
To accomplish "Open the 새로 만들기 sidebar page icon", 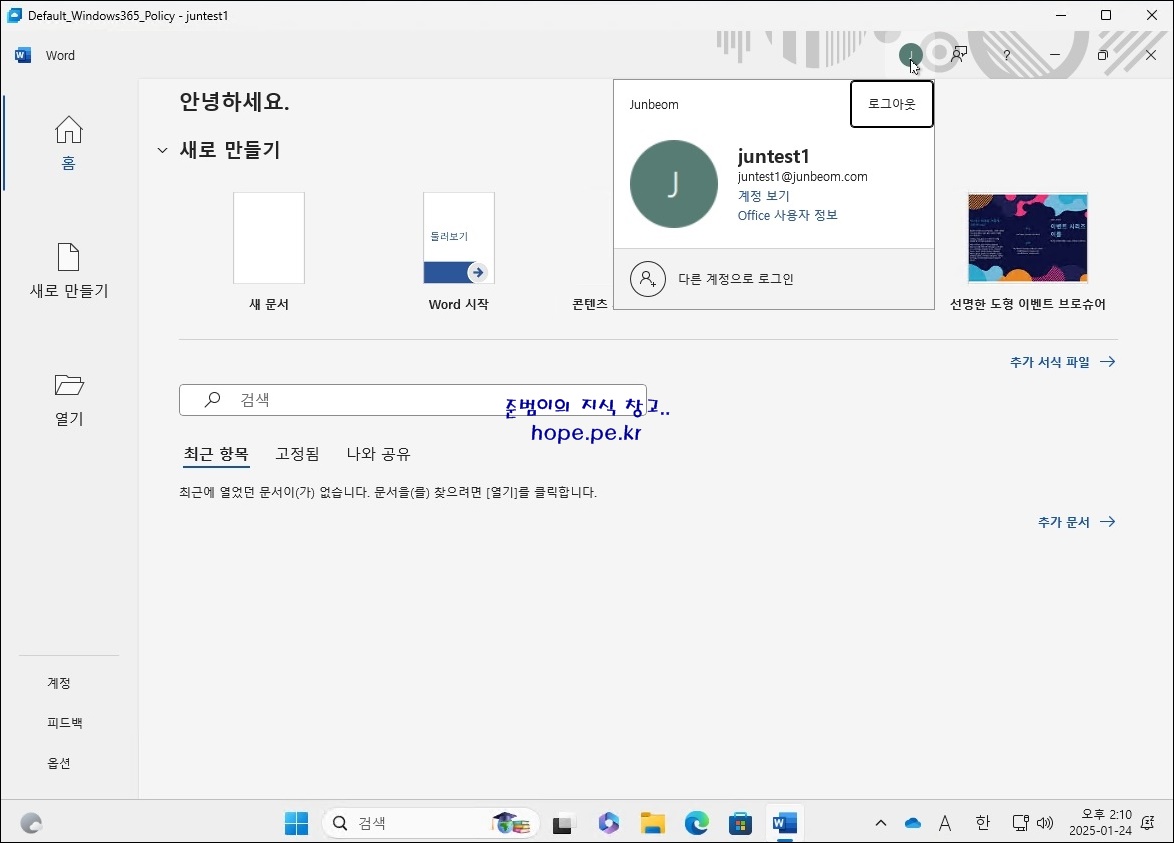I will [x=68, y=257].
